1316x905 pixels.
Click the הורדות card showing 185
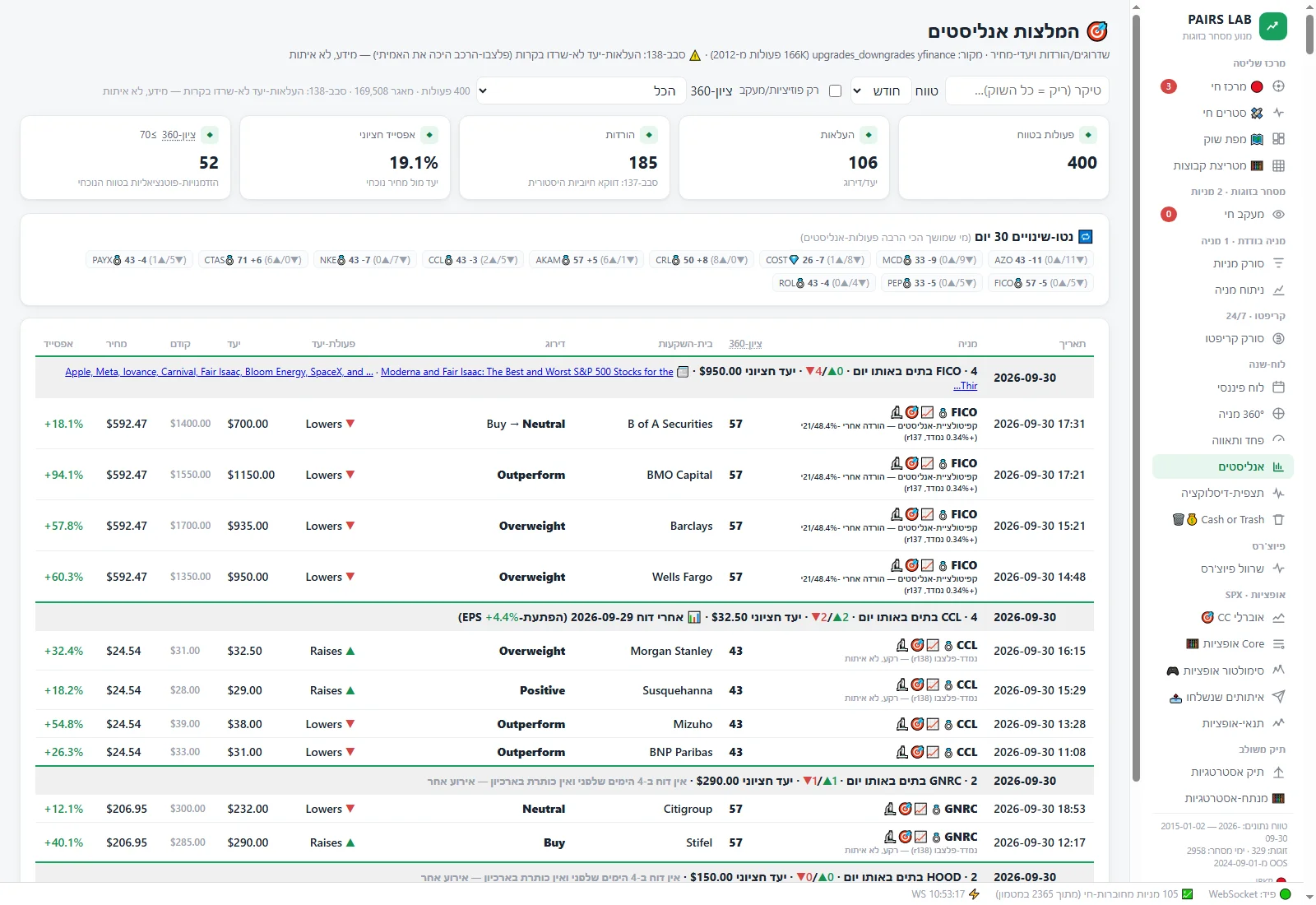point(564,157)
